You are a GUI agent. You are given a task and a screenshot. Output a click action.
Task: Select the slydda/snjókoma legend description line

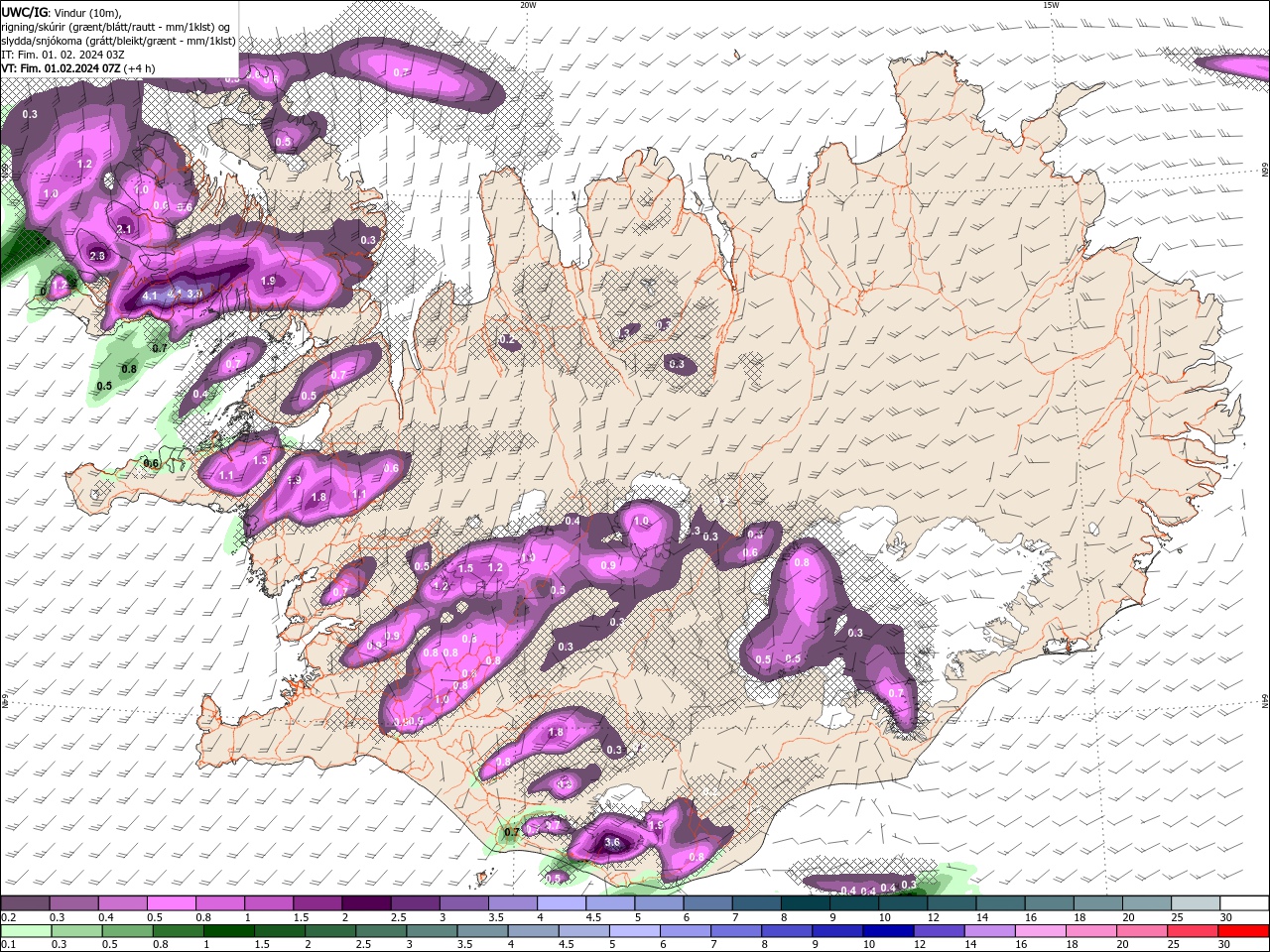click(119, 41)
